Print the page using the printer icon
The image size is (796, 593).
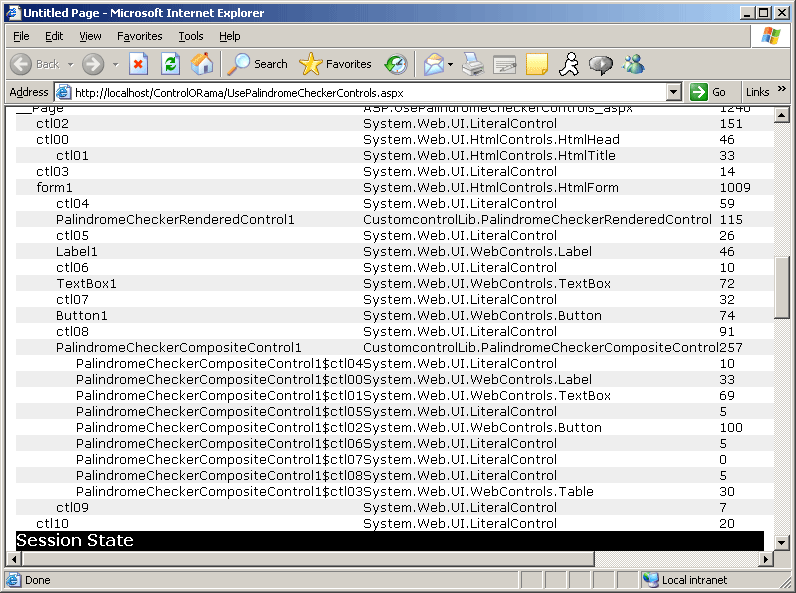[x=473, y=64]
